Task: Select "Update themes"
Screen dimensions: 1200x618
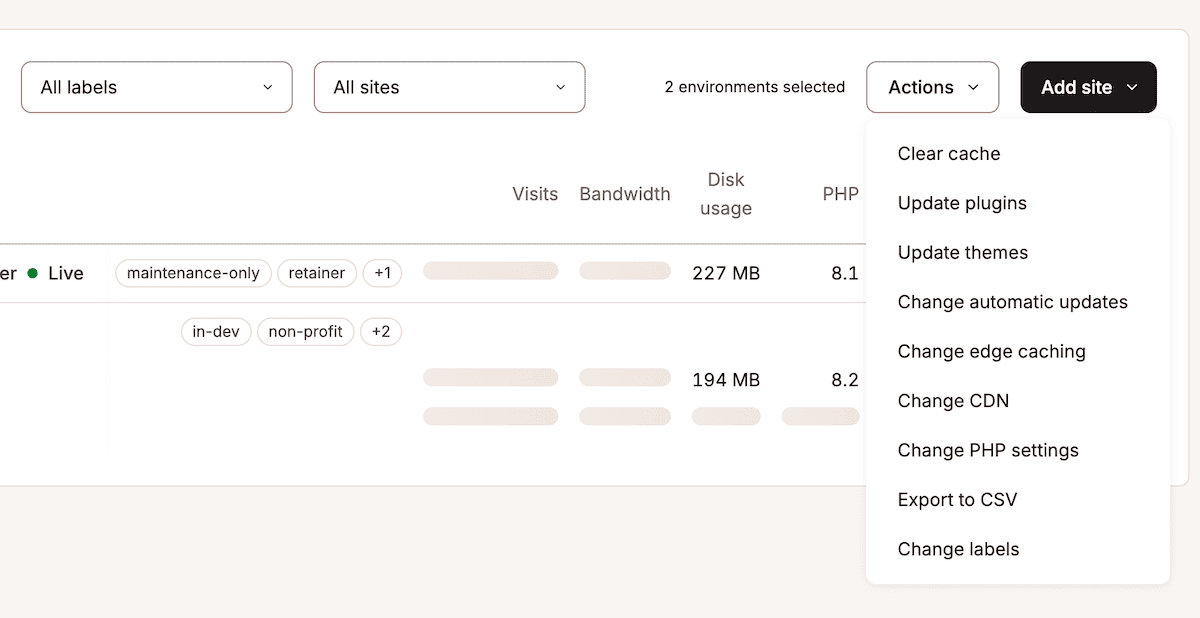Action: pyautogui.click(x=962, y=252)
